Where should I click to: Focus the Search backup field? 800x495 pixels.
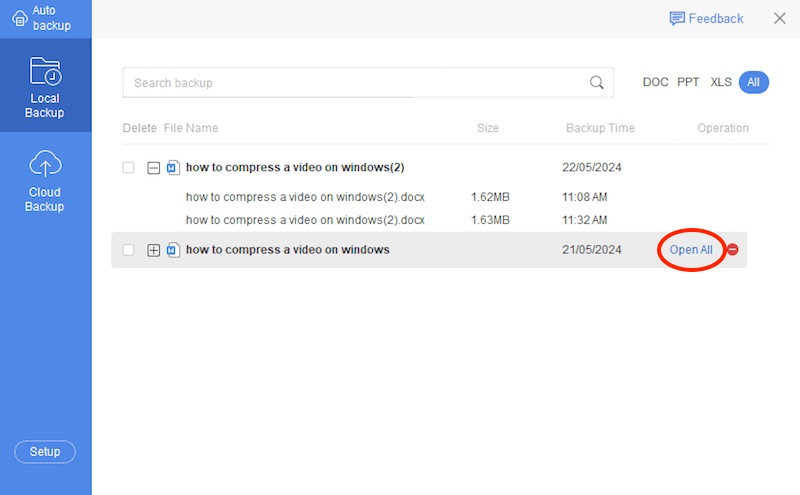355,83
